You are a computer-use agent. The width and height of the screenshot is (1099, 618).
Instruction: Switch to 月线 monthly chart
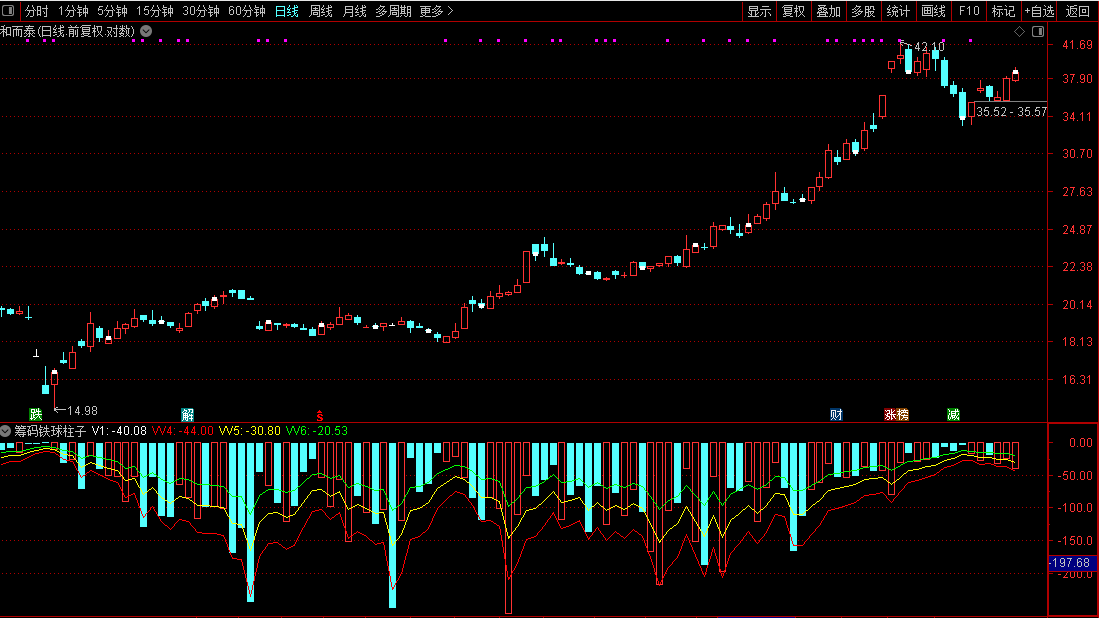click(x=355, y=11)
